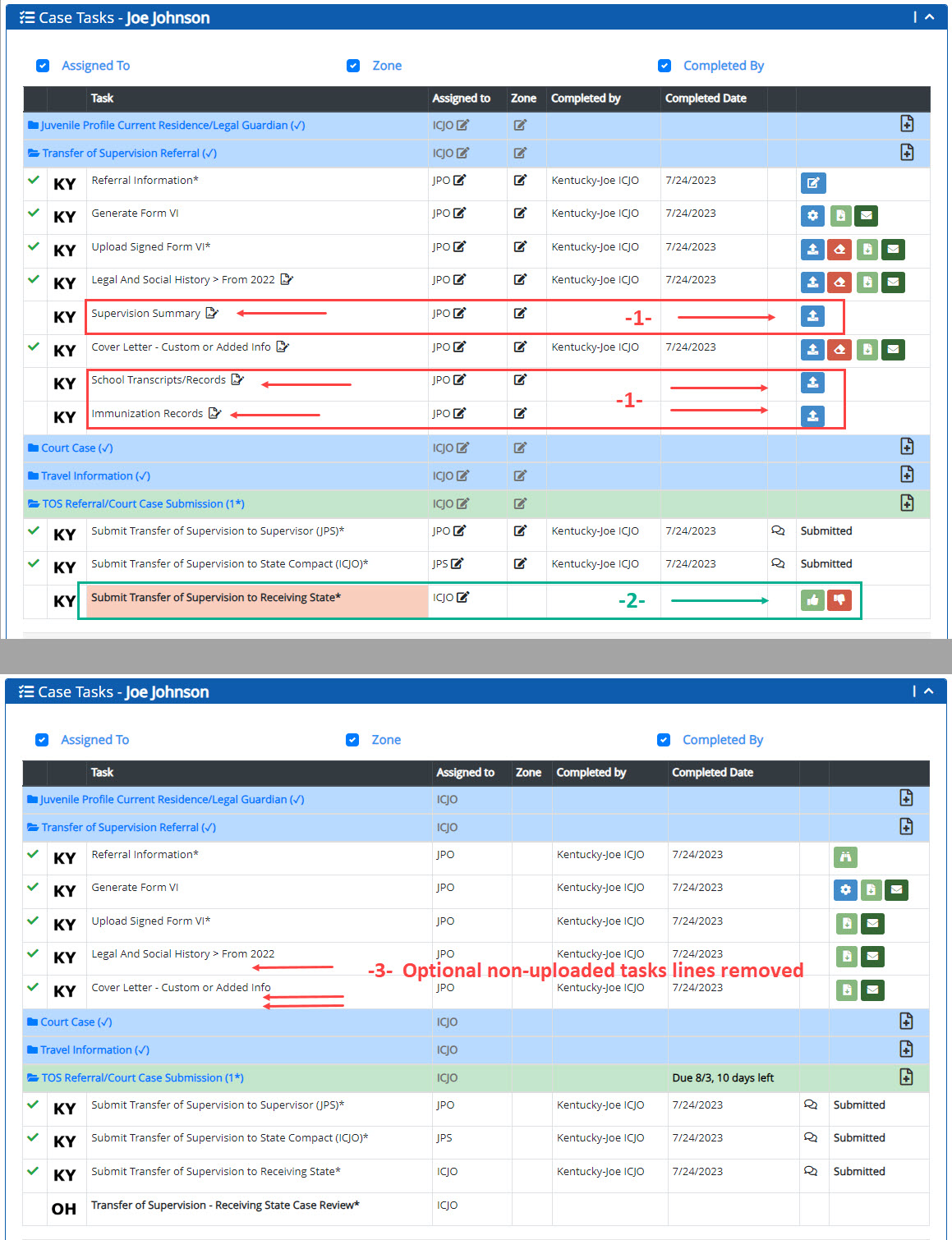Toggle Assigned To checkbox in lower panel
Screen dimensions: 952x1240
(42, 740)
